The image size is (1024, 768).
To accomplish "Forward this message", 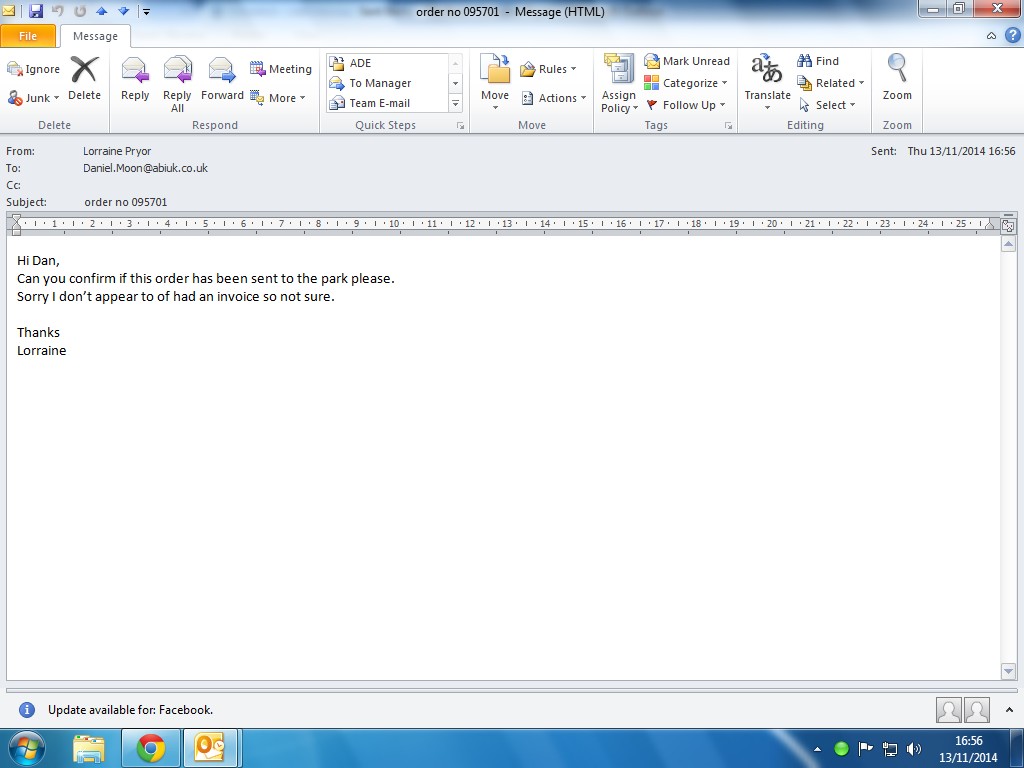I will pyautogui.click(x=222, y=79).
